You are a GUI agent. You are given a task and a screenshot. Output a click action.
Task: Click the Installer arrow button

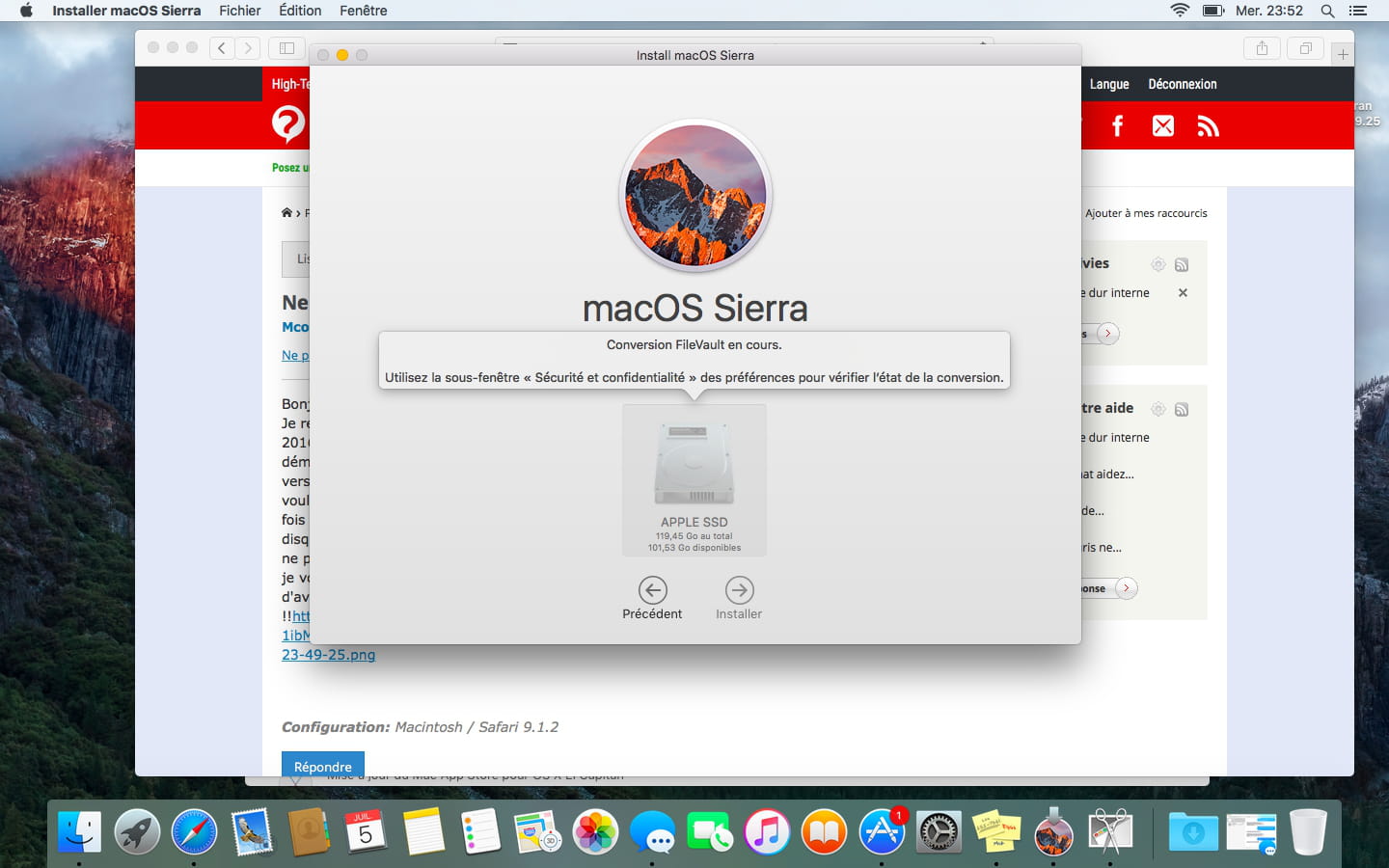[x=739, y=590]
